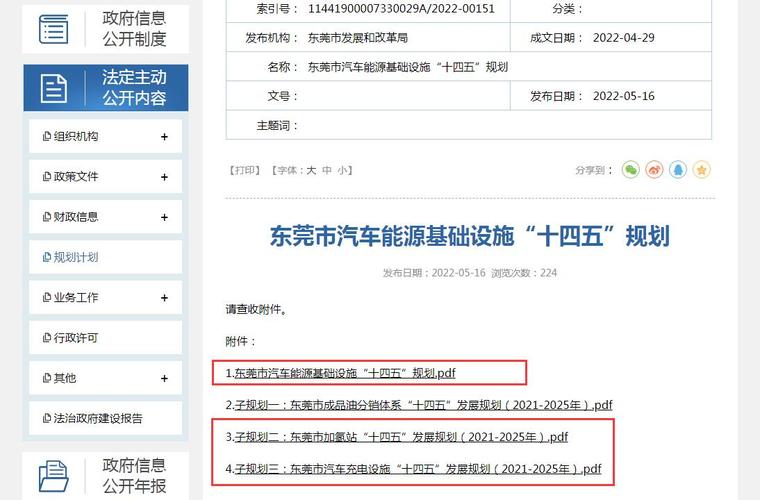Screen dimensions: 760x500
Task: Click the 请查收附件 text line
Action: point(256,309)
